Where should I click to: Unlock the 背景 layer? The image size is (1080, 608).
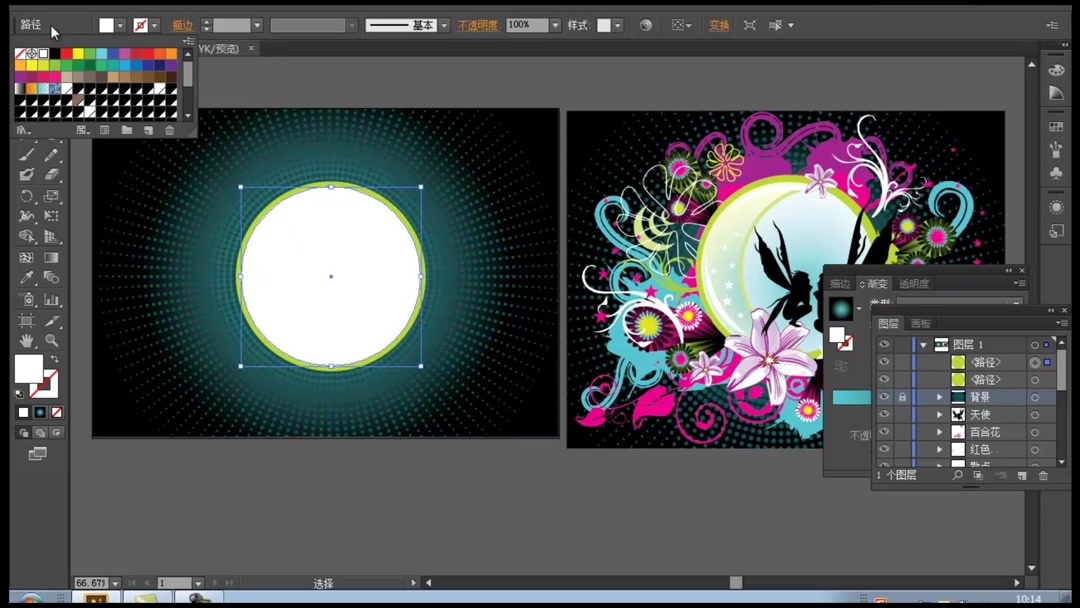(x=902, y=397)
